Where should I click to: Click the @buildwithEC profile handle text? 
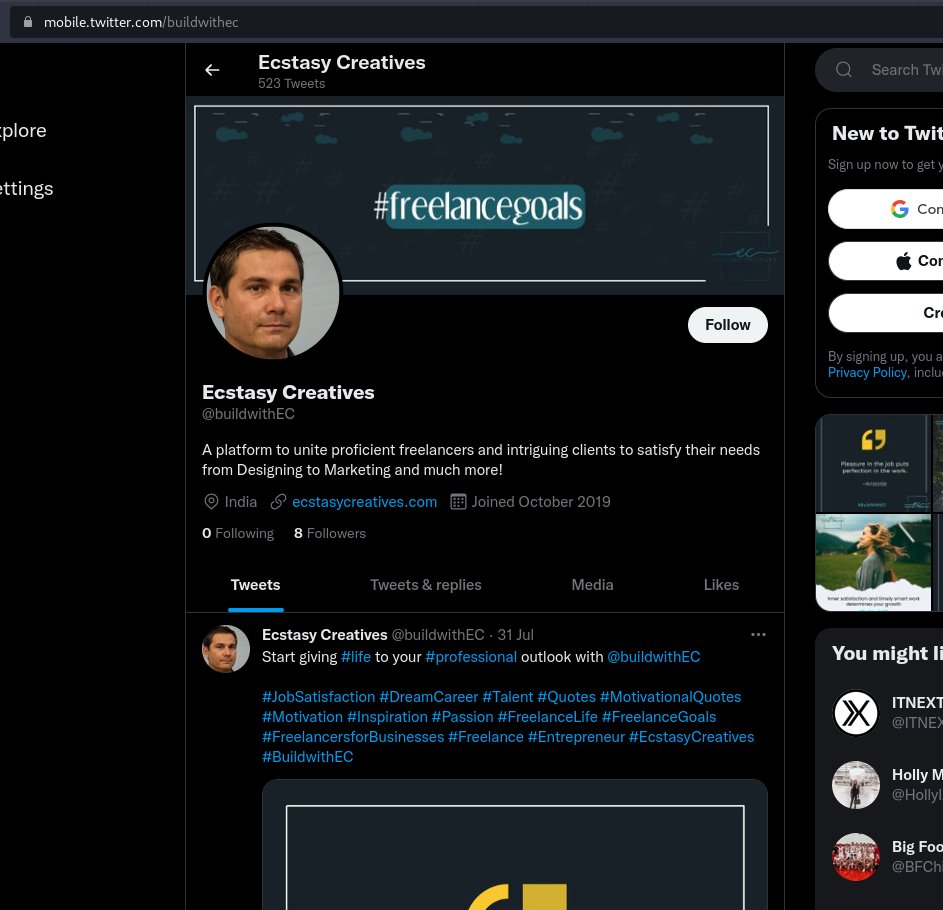[248, 414]
